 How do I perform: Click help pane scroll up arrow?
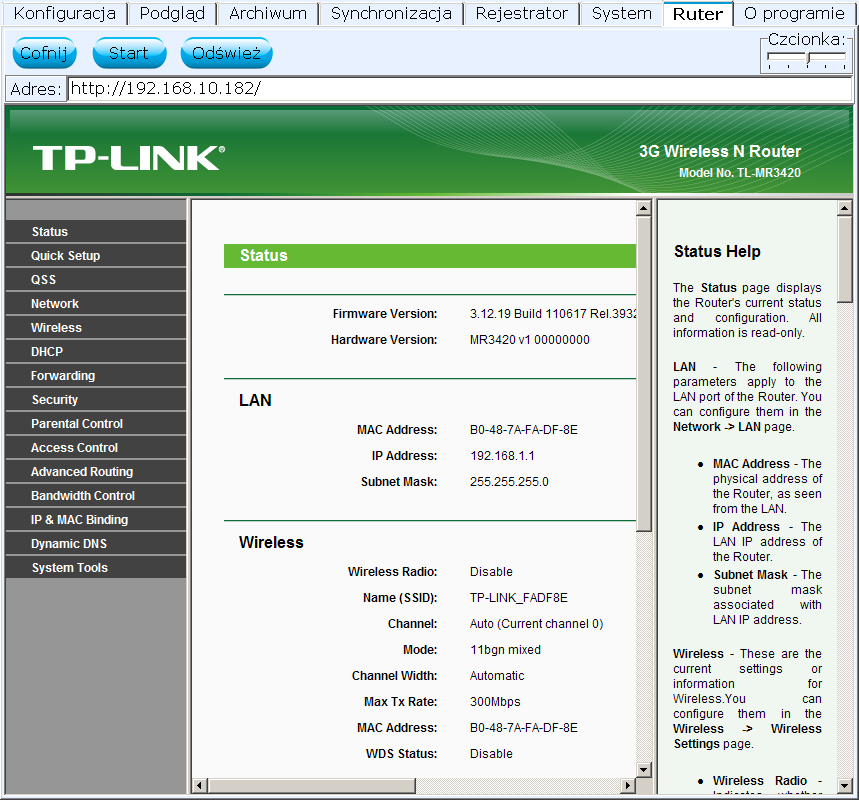click(845, 208)
